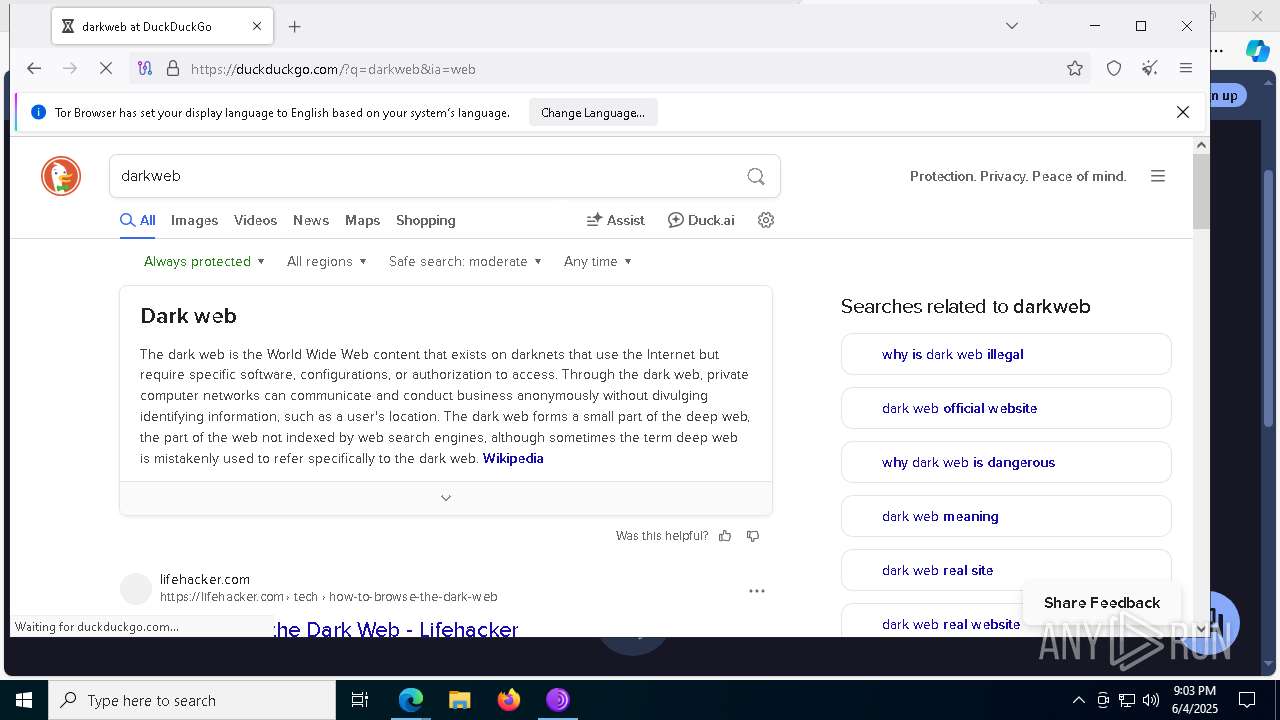
Task: Open the Windows notification center
Action: click(1247, 700)
